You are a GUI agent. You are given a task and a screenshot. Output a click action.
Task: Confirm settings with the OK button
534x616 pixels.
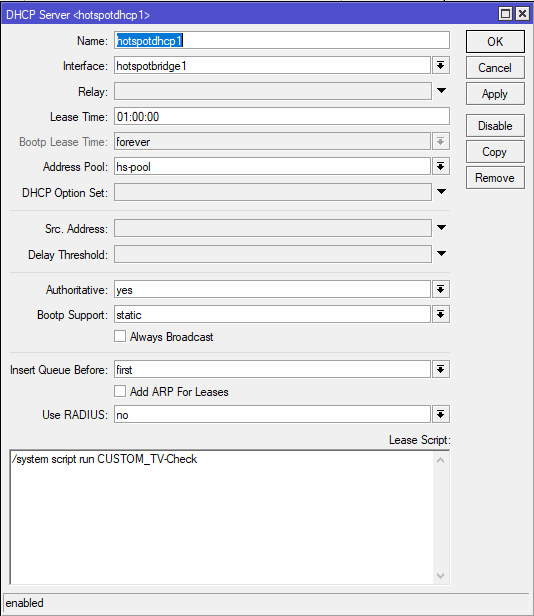(x=495, y=42)
